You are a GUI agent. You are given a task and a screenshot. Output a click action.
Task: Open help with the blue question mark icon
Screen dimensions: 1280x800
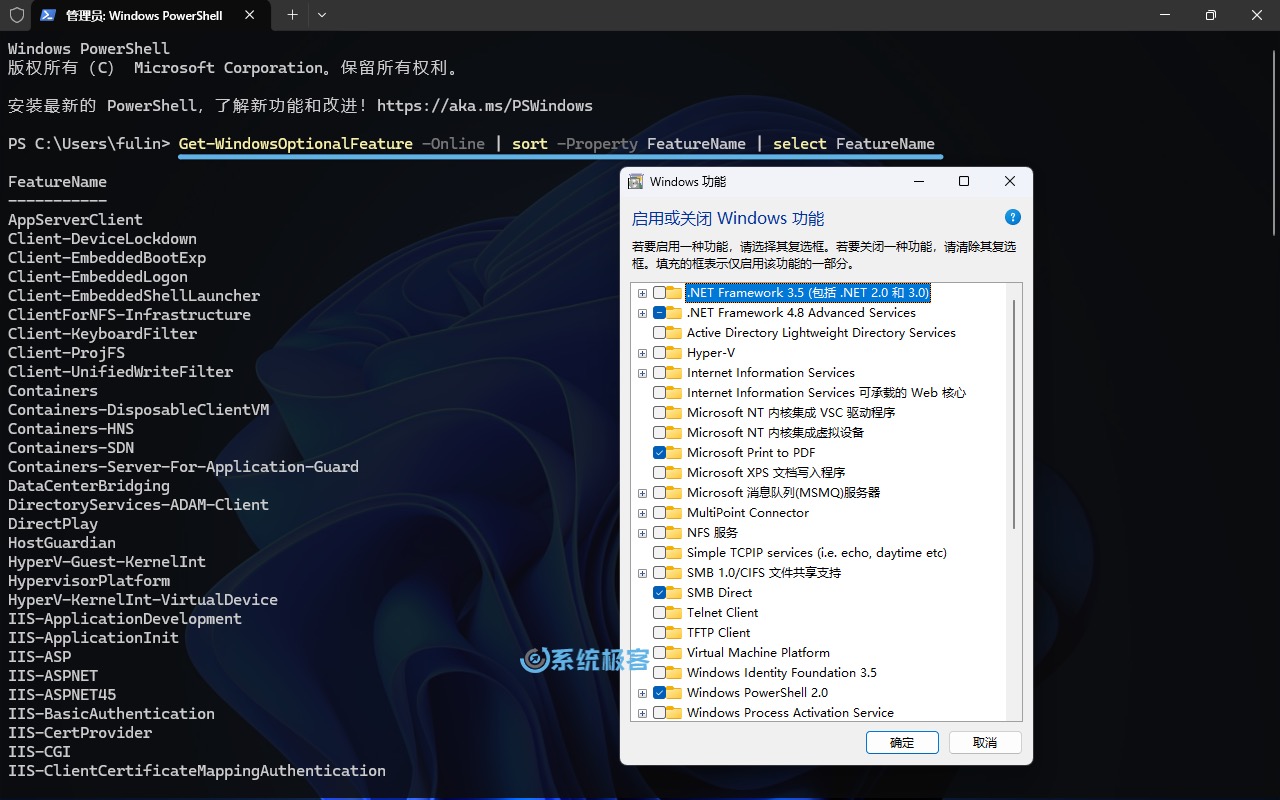[1012, 217]
